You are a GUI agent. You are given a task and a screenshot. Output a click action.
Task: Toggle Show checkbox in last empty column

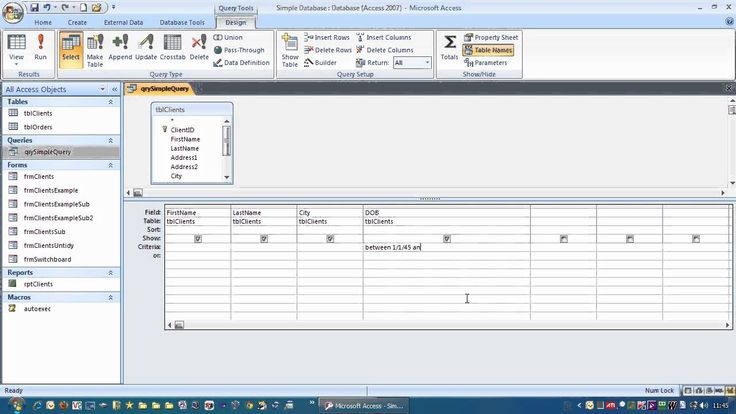(696, 239)
